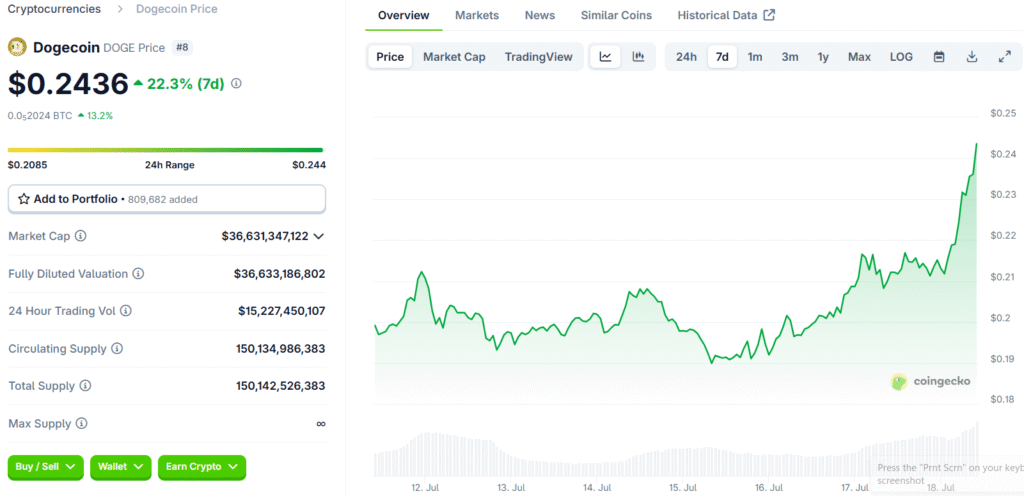Select the 24h time range

click(x=686, y=57)
